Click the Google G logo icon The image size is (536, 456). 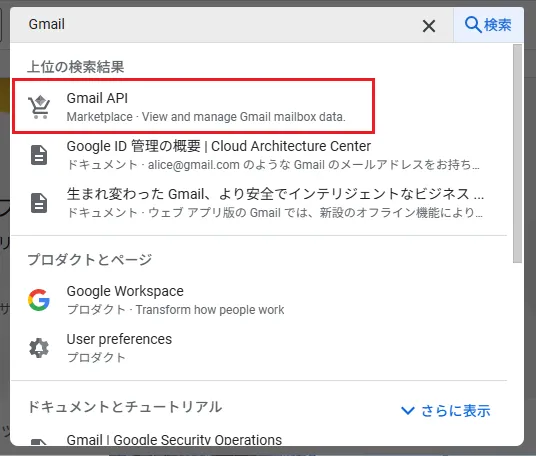coord(39,300)
